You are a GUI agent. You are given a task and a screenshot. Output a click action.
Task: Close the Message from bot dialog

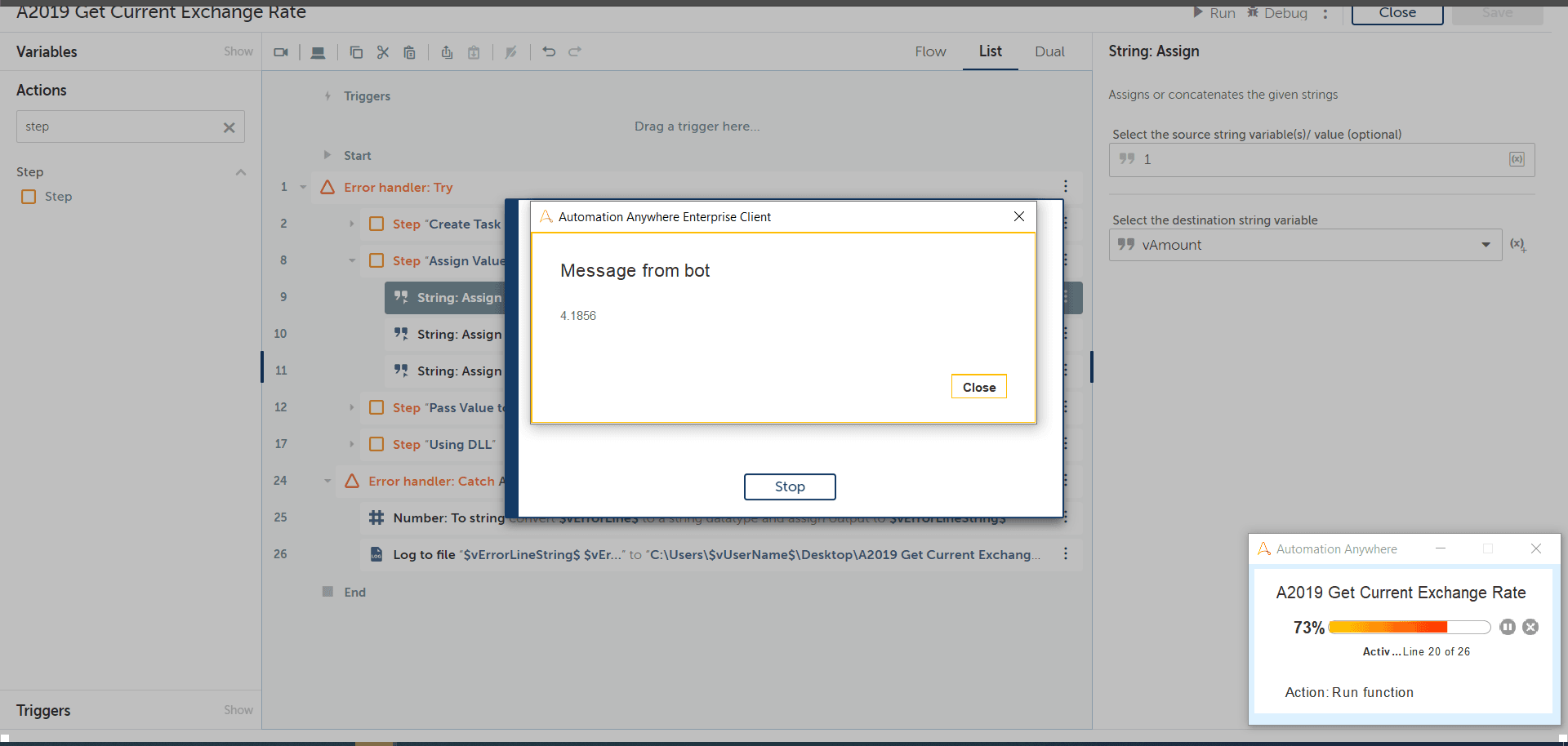pyautogui.click(x=979, y=387)
